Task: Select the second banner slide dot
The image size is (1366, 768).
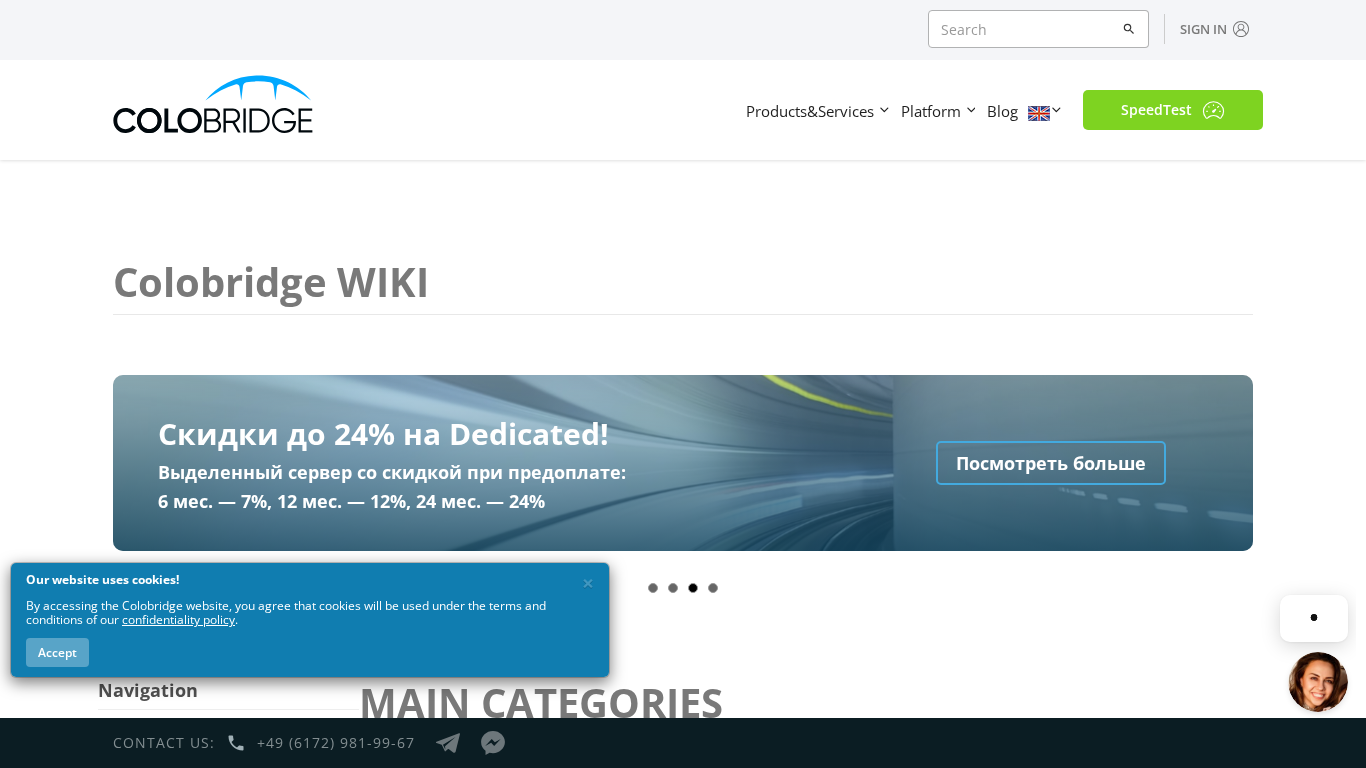Action: [673, 588]
